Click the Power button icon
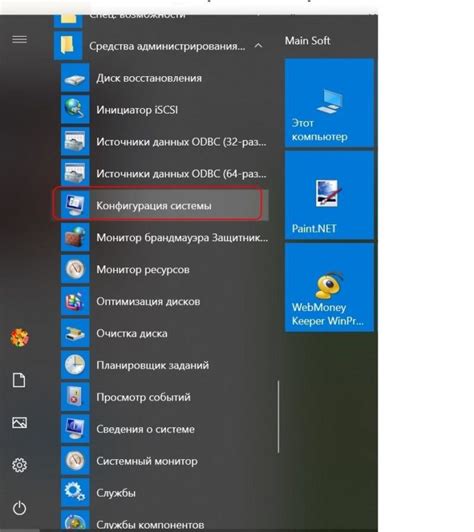474x532 pixels. pyautogui.click(x=19, y=508)
